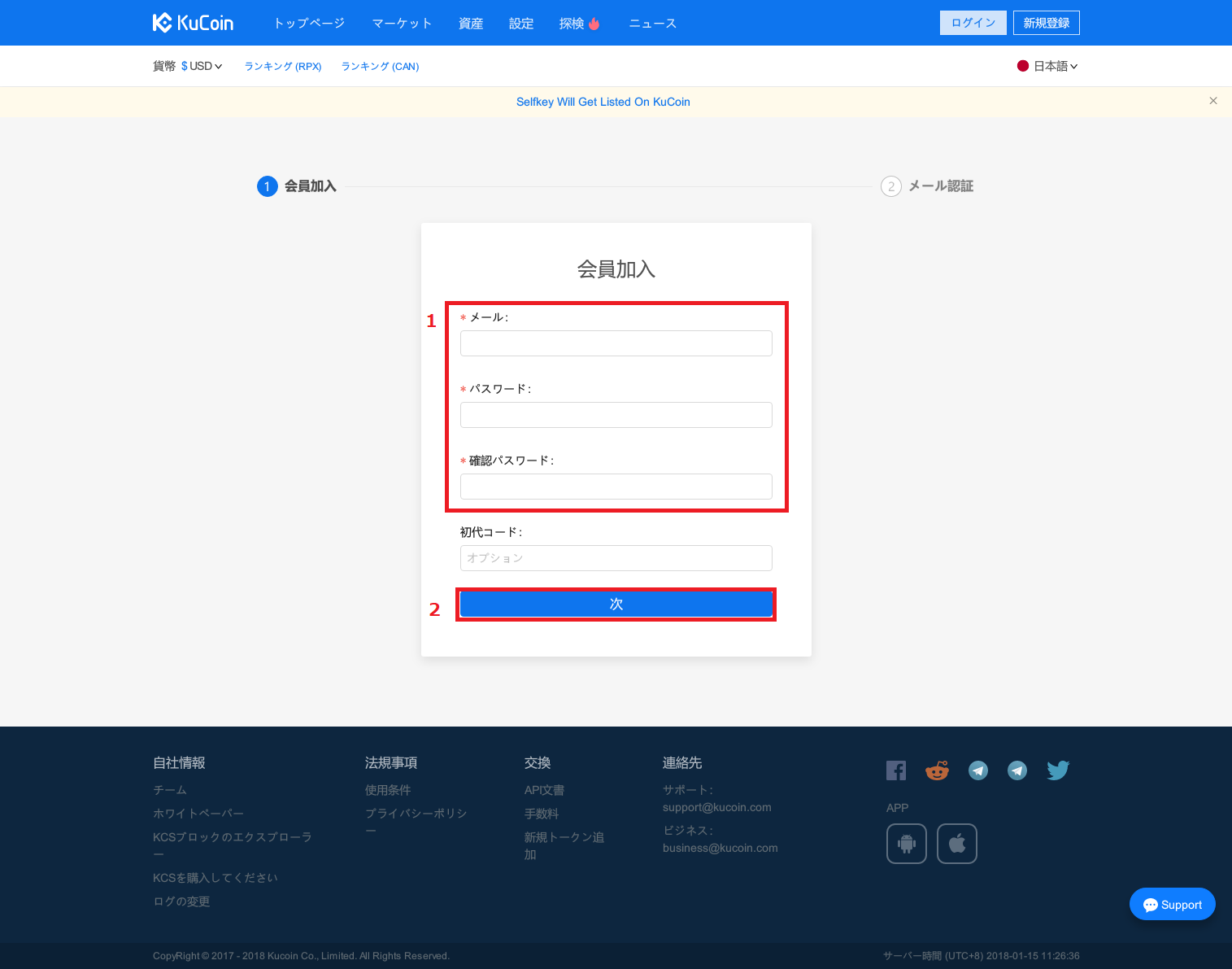Open ランキング (CAN) link
This screenshot has height=969, width=1232.
380,66
